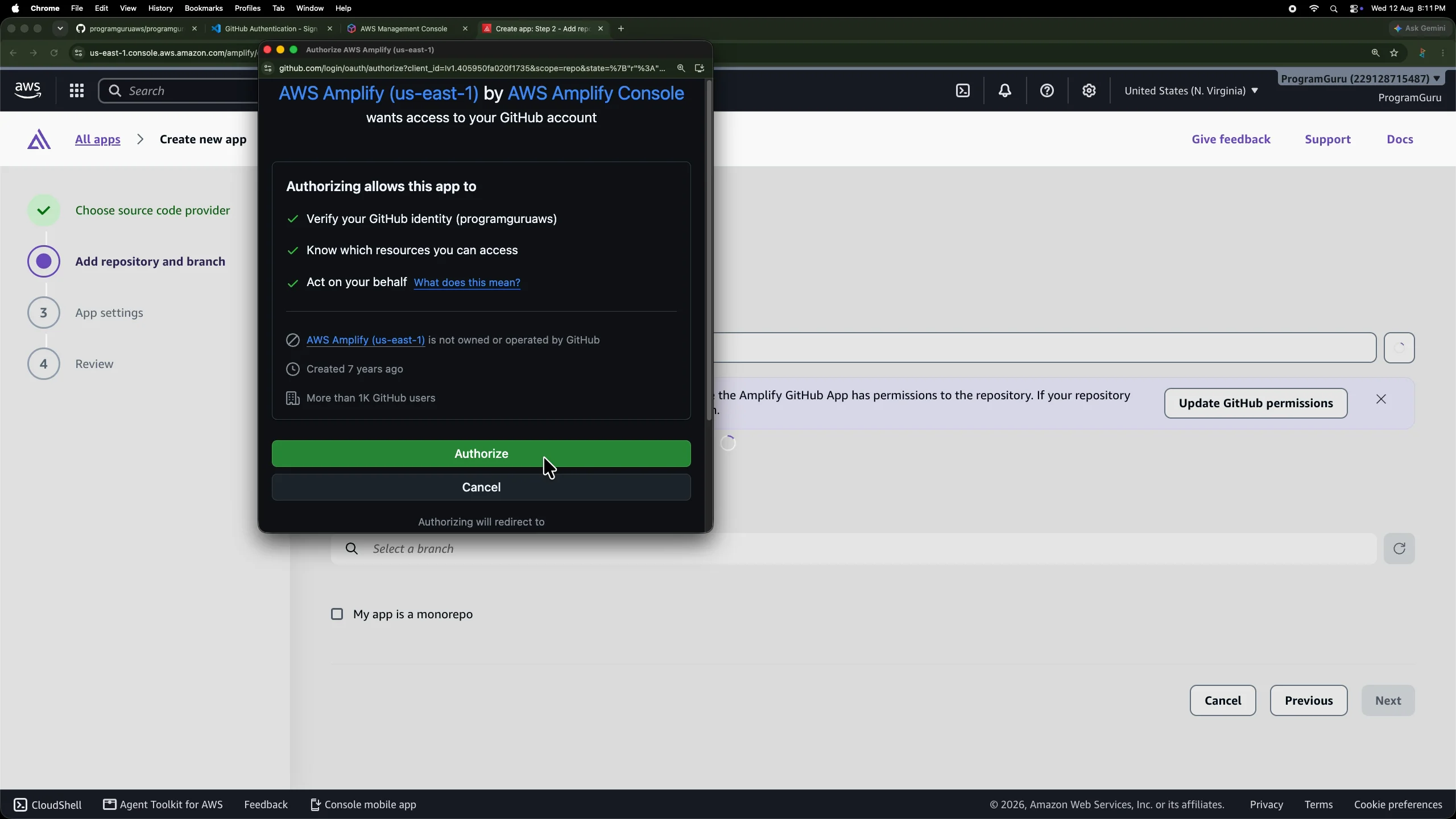The height and width of the screenshot is (819, 1456).
Task: Switch to GitHub Authentication tab
Action: (271, 28)
